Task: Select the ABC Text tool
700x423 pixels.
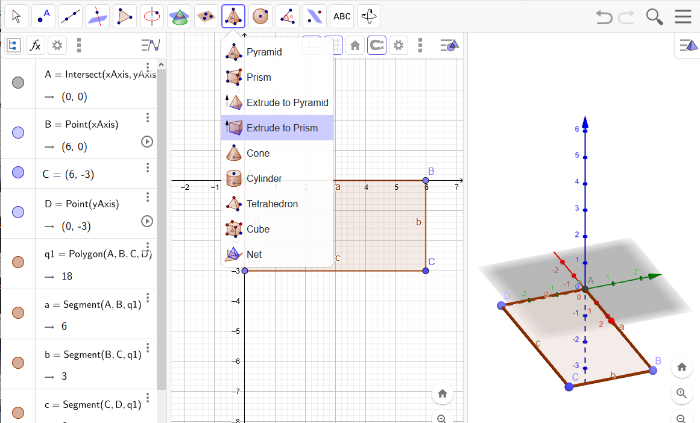Action: [342, 17]
